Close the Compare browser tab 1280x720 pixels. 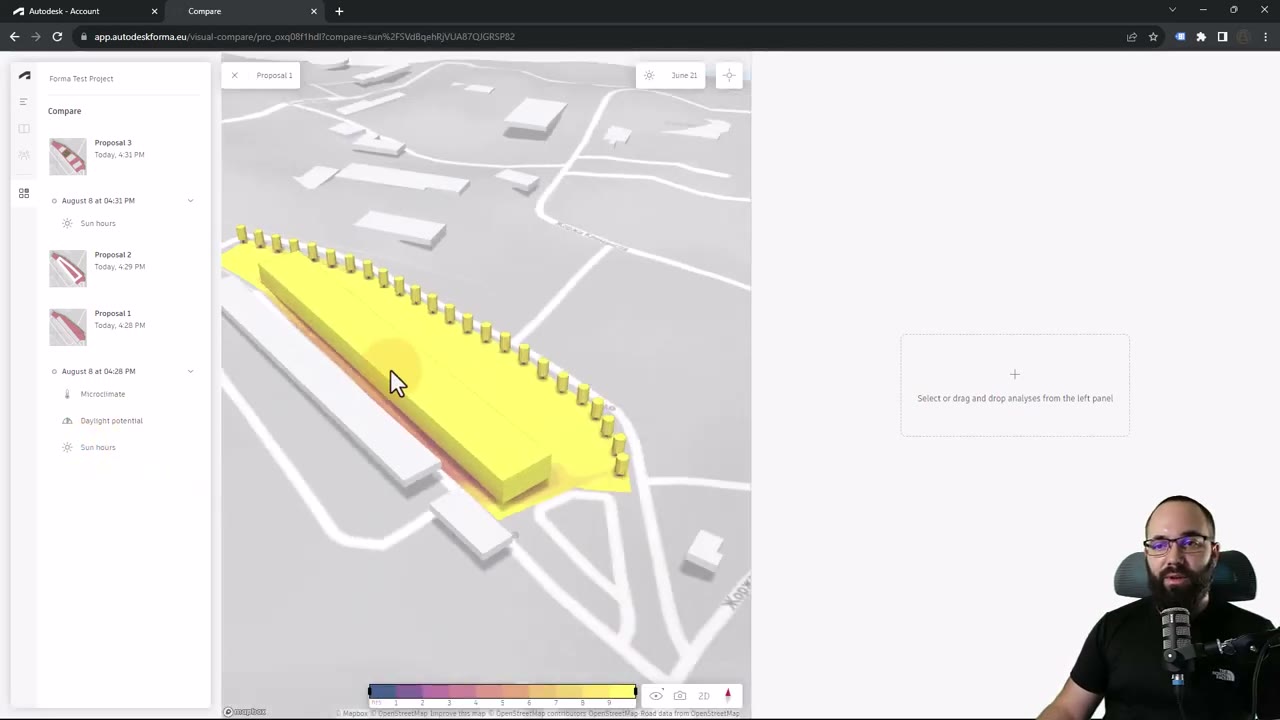pos(314,11)
